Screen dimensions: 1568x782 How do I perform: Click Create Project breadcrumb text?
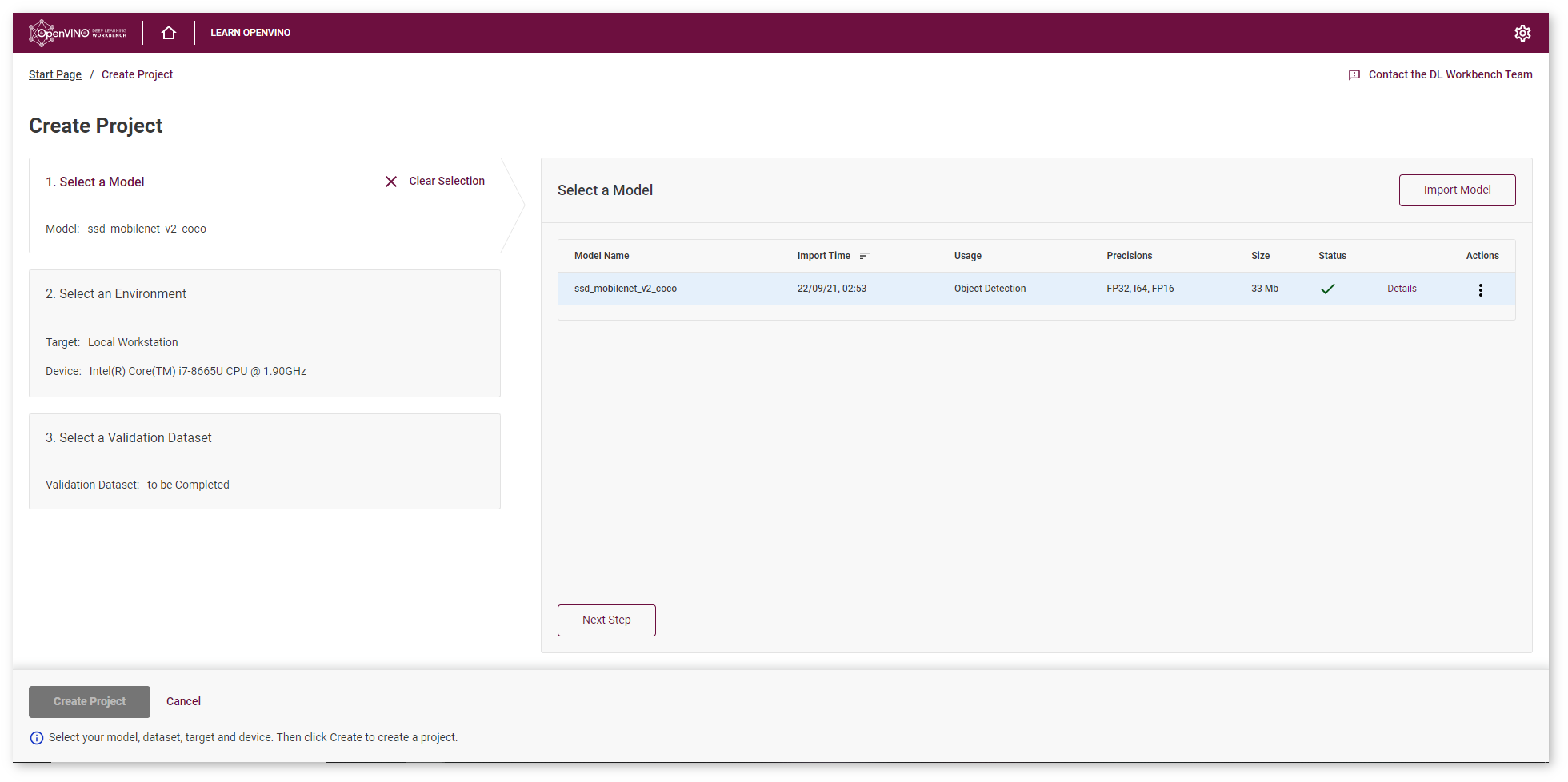[x=137, y=74]
